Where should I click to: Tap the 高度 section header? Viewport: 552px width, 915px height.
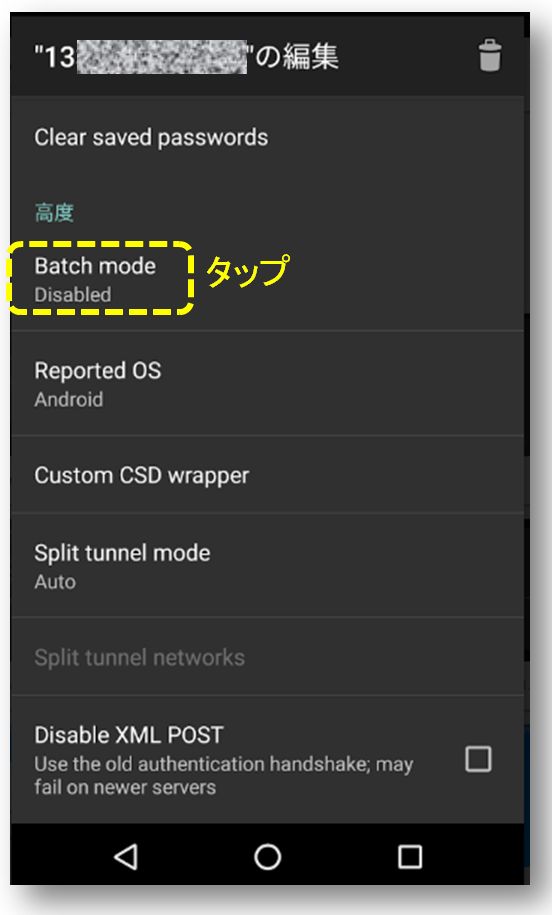(x=54, y=212)
